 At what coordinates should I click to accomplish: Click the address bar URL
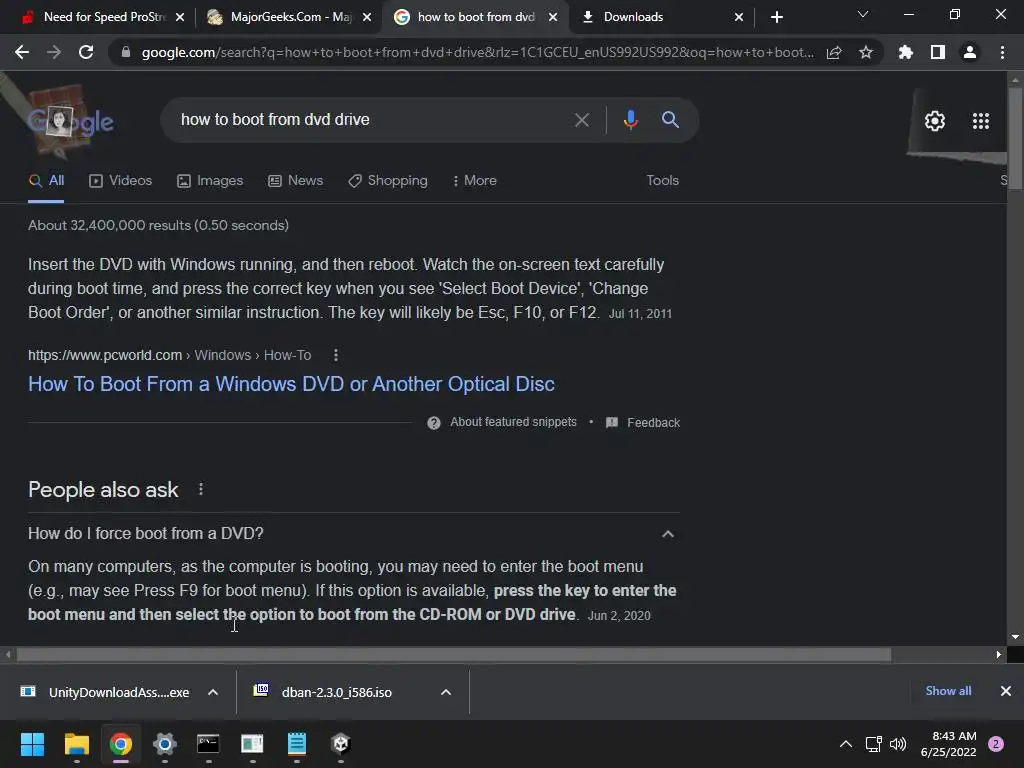coord(477,52)
